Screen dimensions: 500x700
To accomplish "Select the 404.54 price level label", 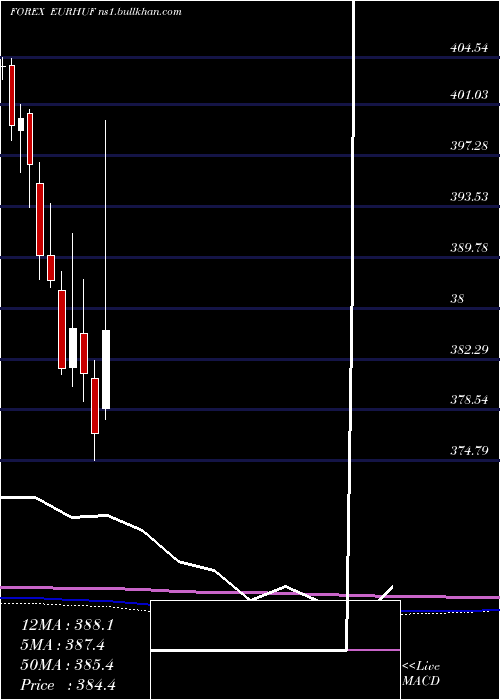I will [468, 47].
